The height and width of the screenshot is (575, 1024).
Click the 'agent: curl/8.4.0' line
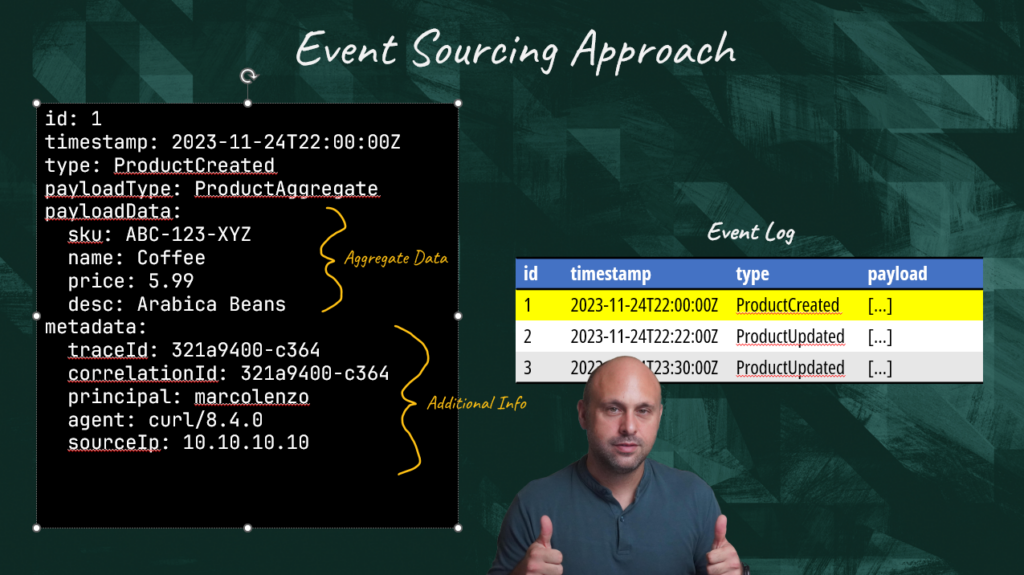point(165,420)
